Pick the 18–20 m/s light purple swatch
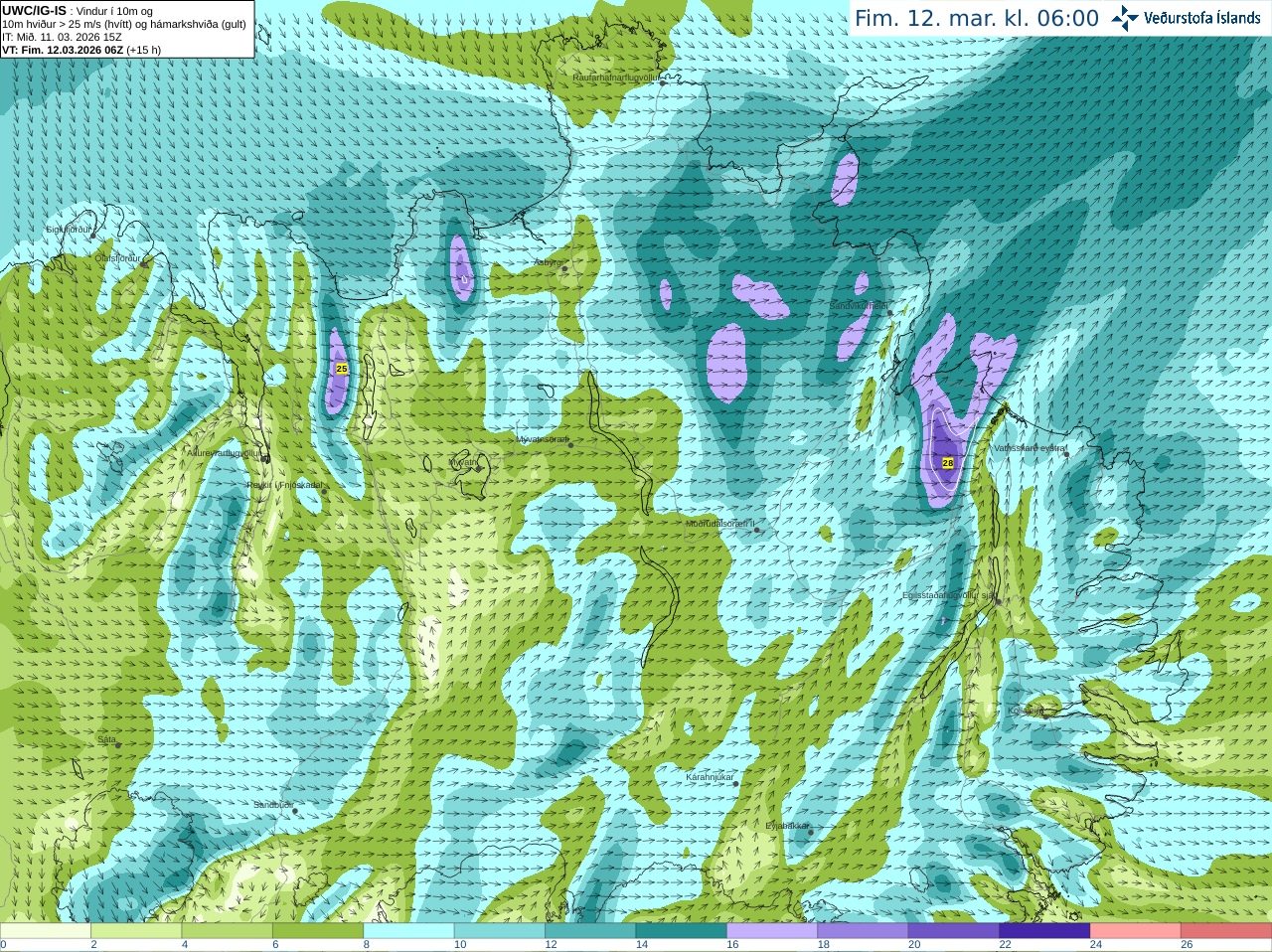1272x952 pixels. pyautogui.click(x=864, y=931)
